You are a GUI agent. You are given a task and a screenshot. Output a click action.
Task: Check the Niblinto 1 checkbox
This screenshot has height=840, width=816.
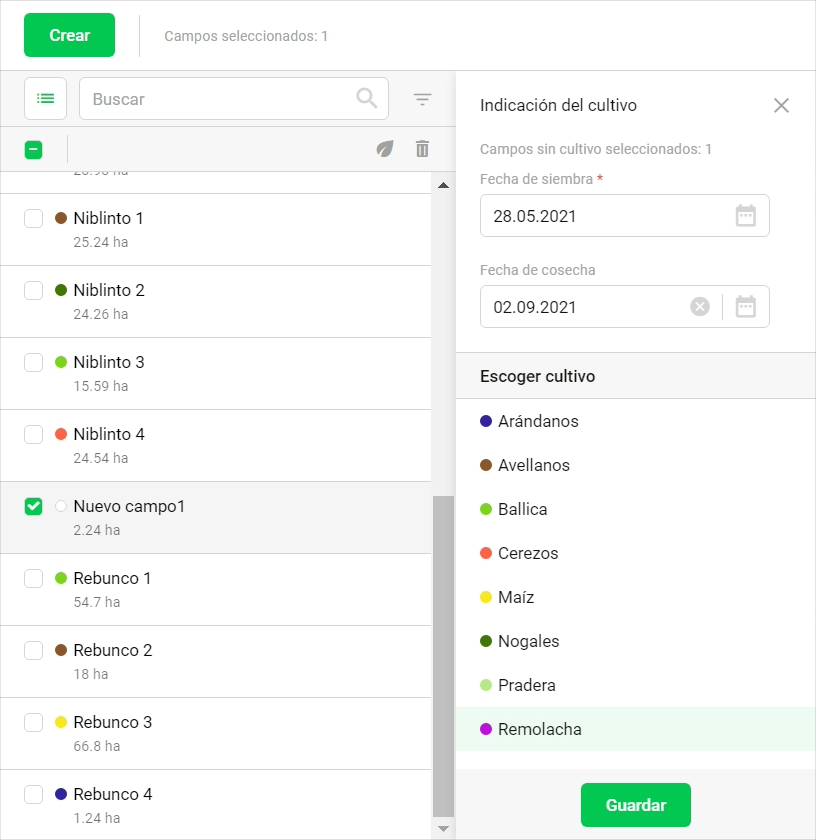(x=34, y=218)
